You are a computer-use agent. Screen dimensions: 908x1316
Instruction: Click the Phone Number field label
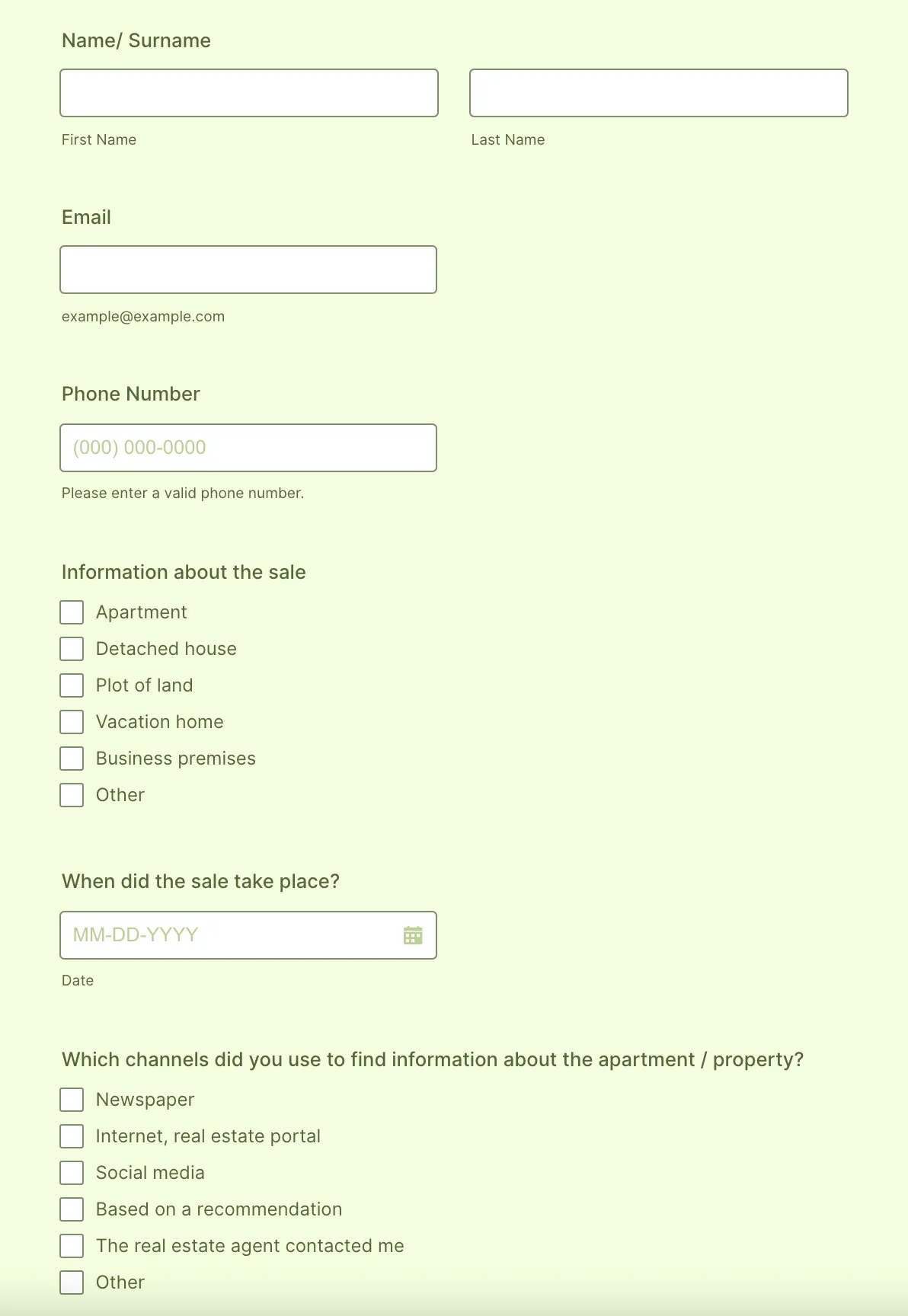pyautogui.click(x=130, y=394)
